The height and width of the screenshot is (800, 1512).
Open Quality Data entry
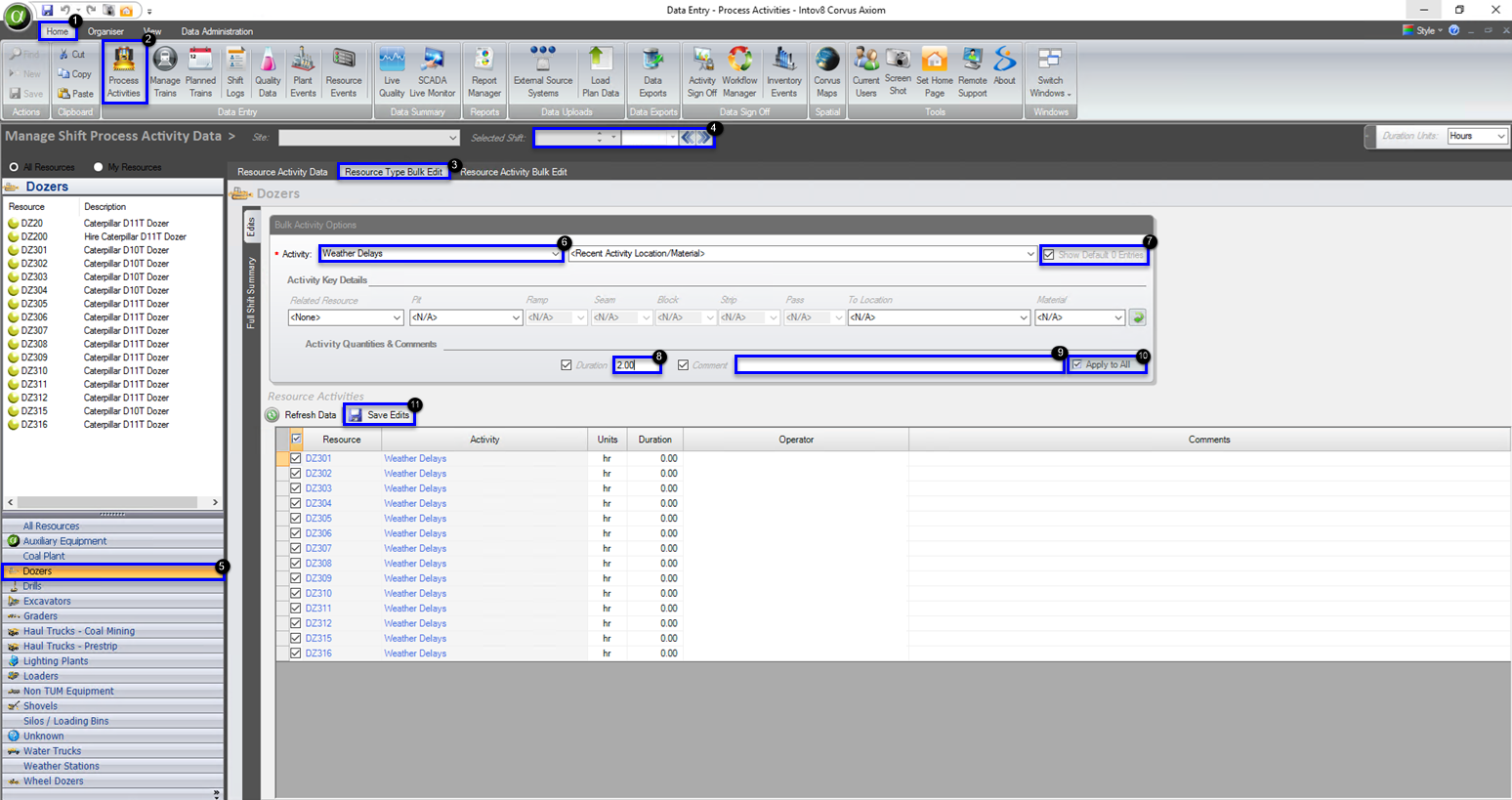(x=268, y=72)
